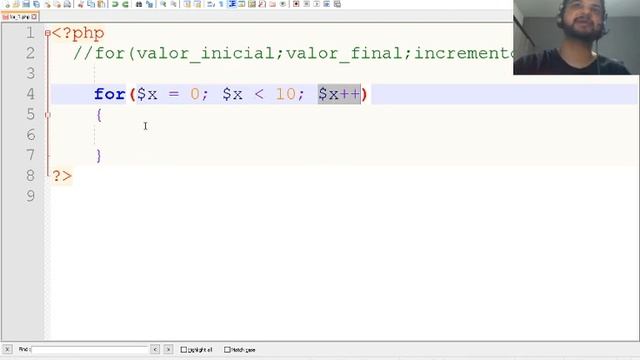
Task: Play back the recorded macro icon
Action: point(317,4)
